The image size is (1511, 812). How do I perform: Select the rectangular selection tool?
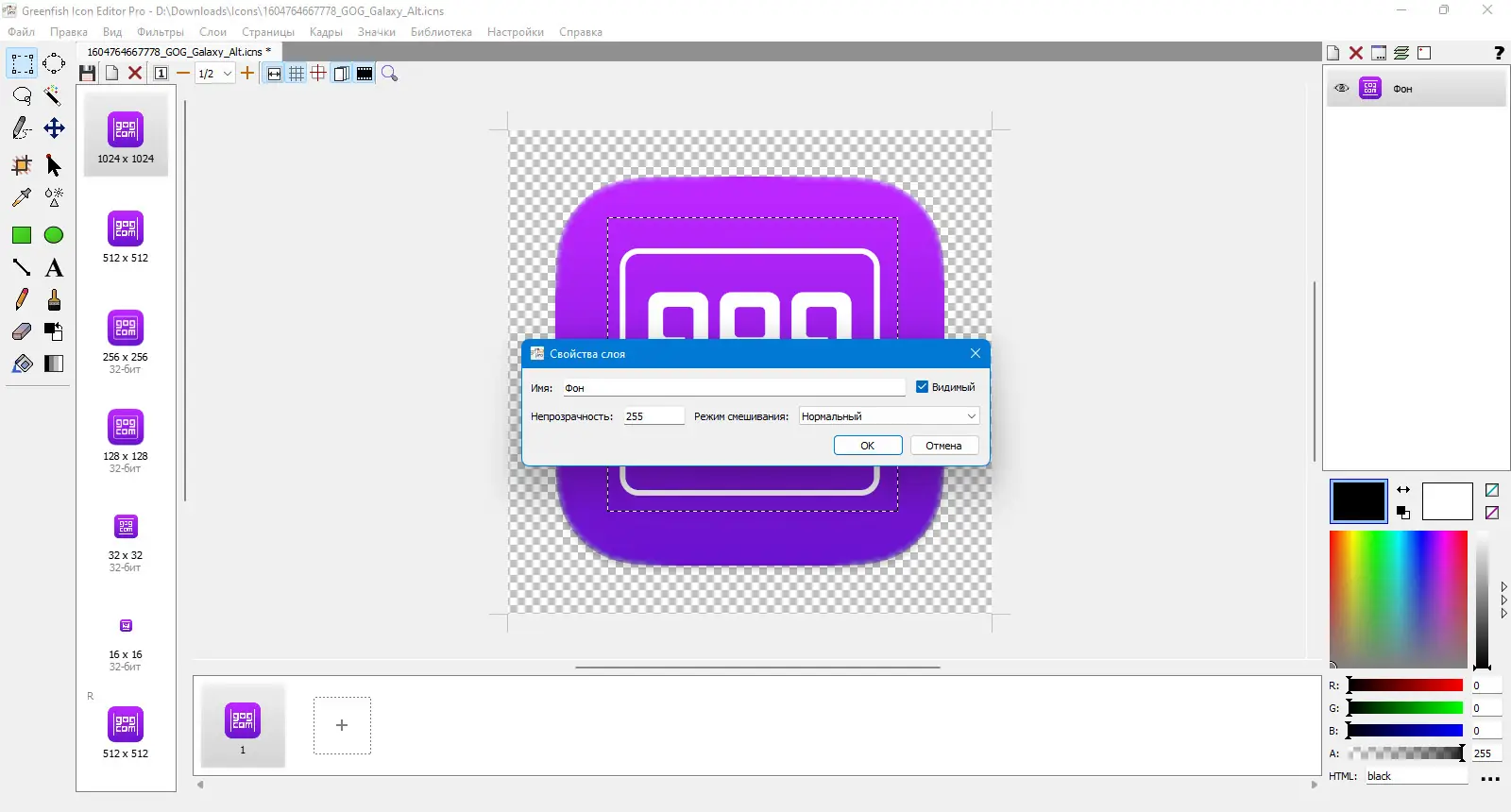23,64
